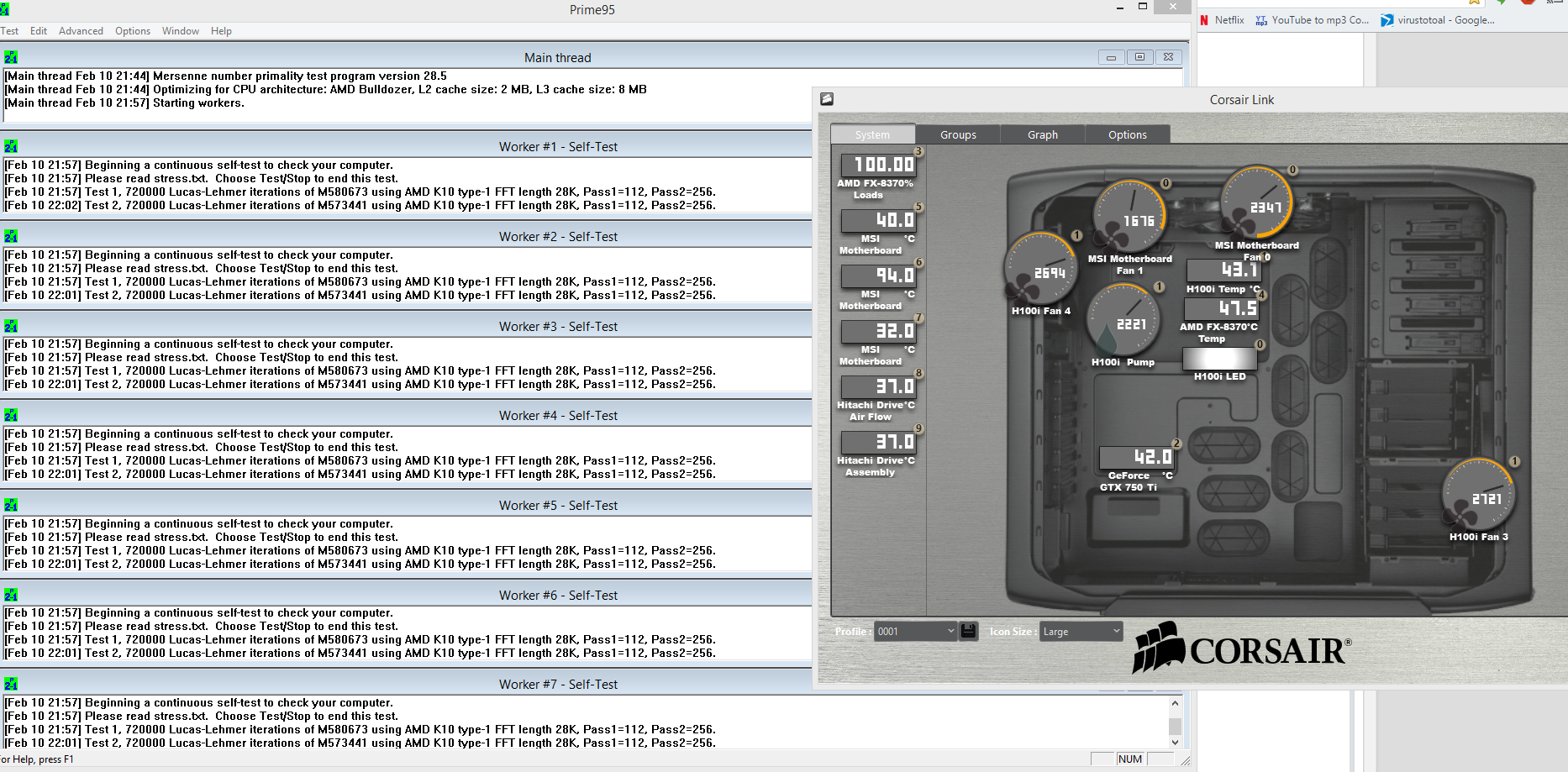Click the AMD FX-8370 Loads 100.00 readout
The image size is (1568, 772).
coord(878,165)
